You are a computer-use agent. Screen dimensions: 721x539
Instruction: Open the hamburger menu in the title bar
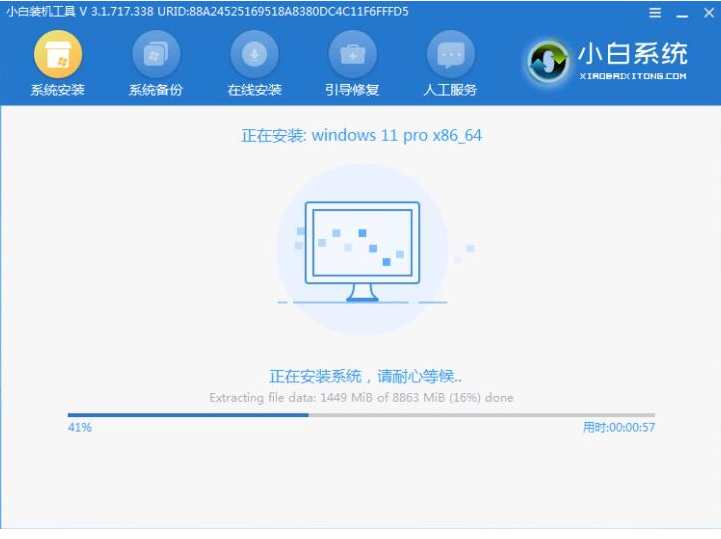point(655,13)
